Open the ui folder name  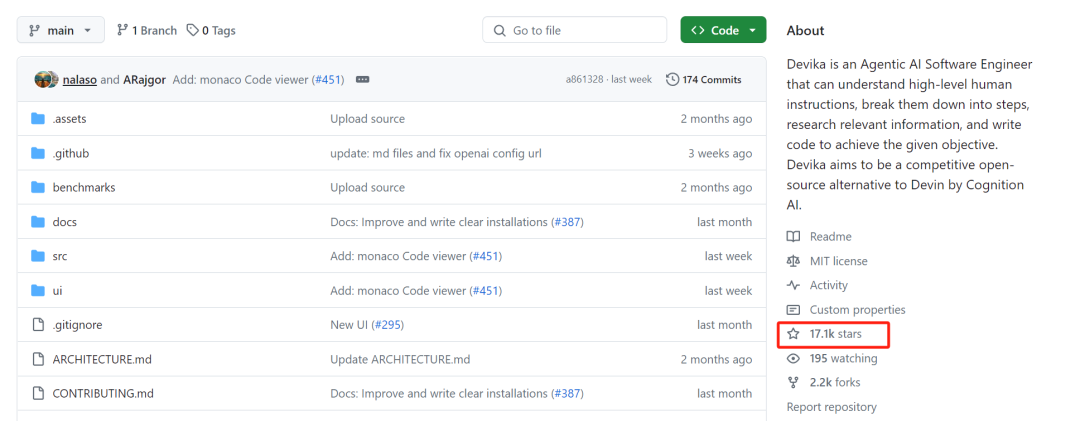point(57,291)
